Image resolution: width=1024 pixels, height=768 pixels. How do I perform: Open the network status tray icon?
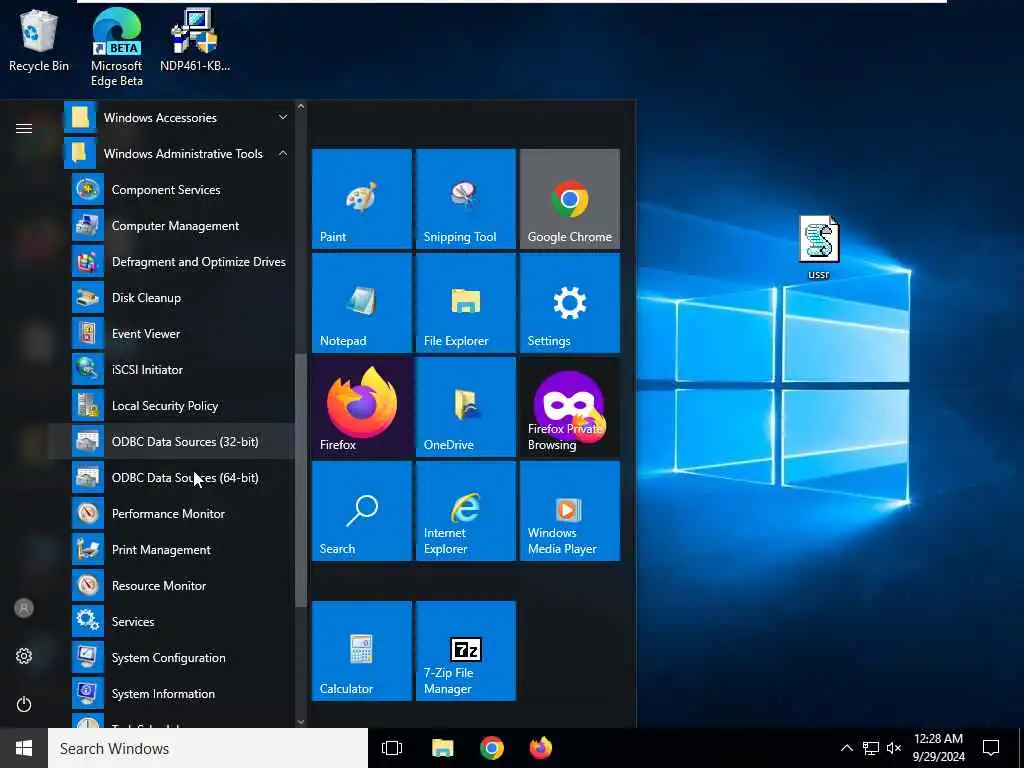coord(871,748)
